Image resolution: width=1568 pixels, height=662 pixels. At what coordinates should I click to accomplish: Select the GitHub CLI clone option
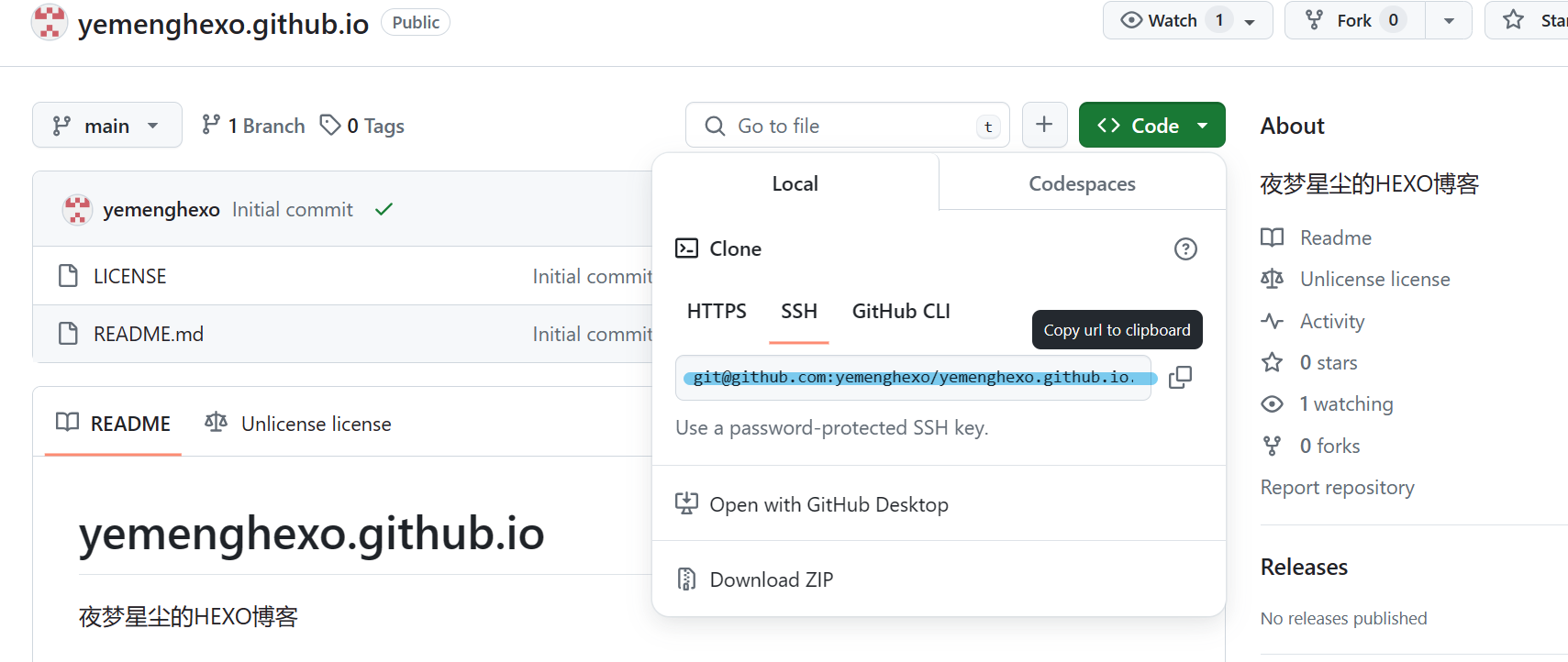click(900, 312)
